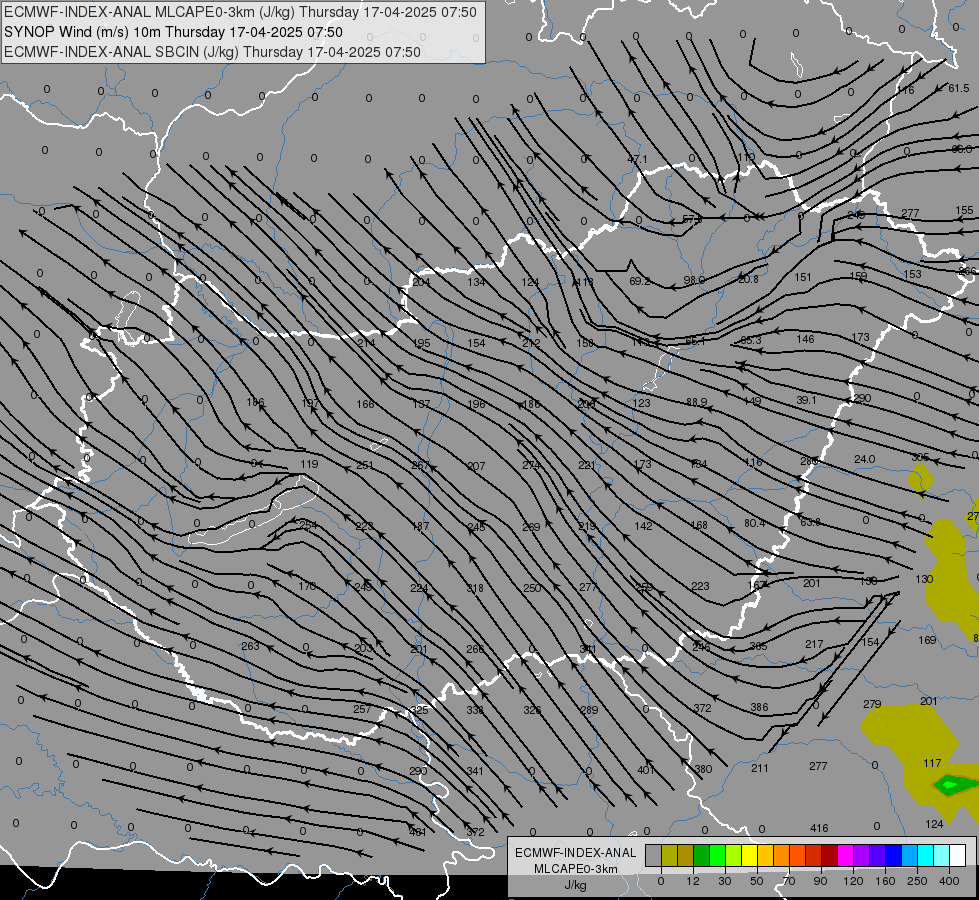
Task: Click the map value 401
Action: coord(646,770)
